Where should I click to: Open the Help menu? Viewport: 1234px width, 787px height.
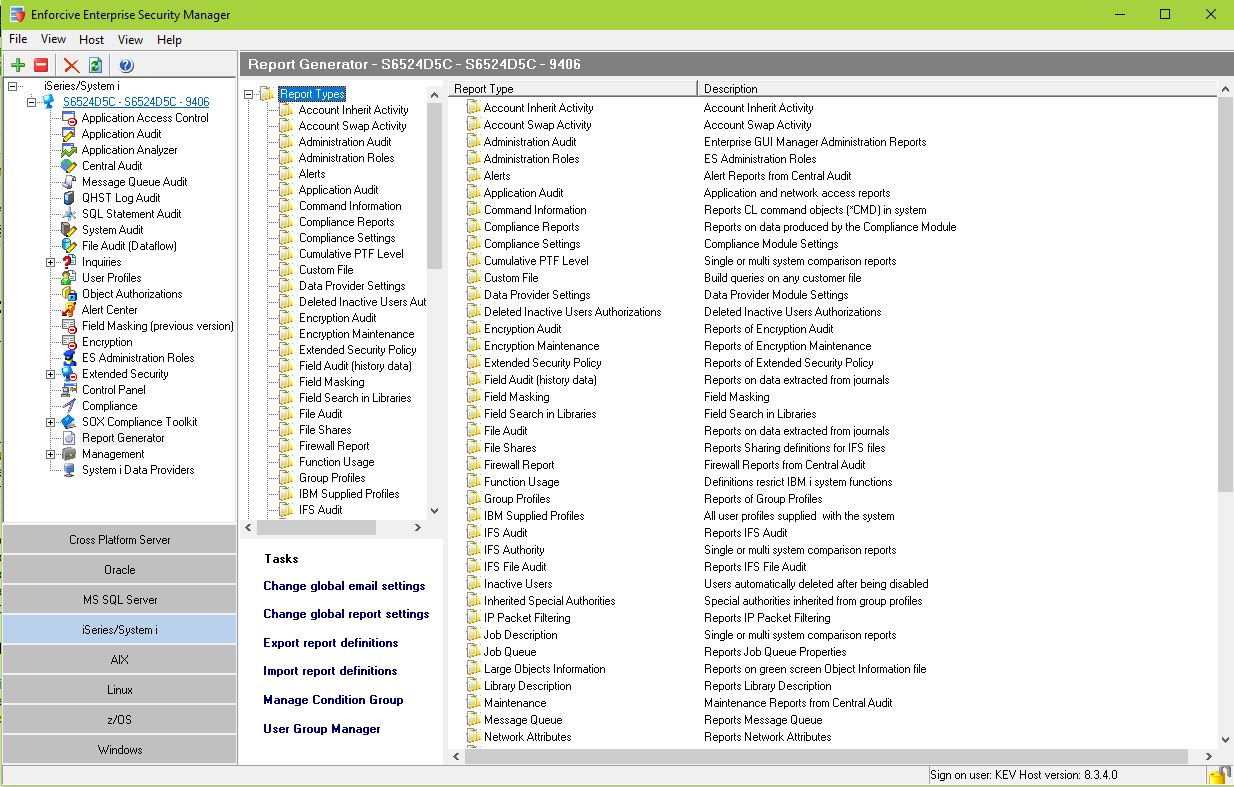coord(169,40)
